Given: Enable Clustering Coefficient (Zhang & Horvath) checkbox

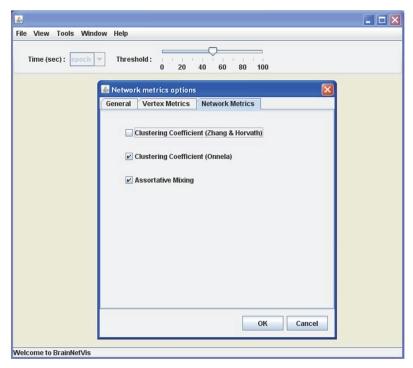Looking at the screenshot, I should pyautogui.click(x=129, y=133).
